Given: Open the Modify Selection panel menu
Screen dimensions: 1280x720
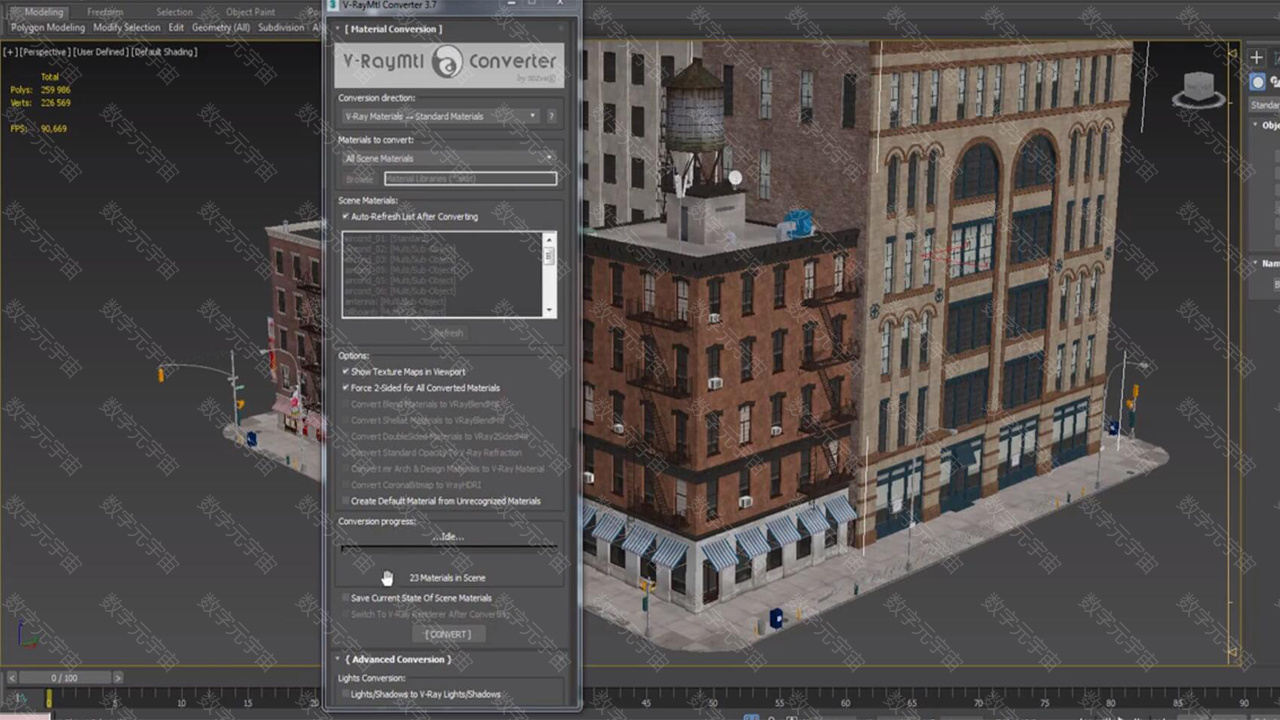Looking at the screenshot, I should [126, 28].
